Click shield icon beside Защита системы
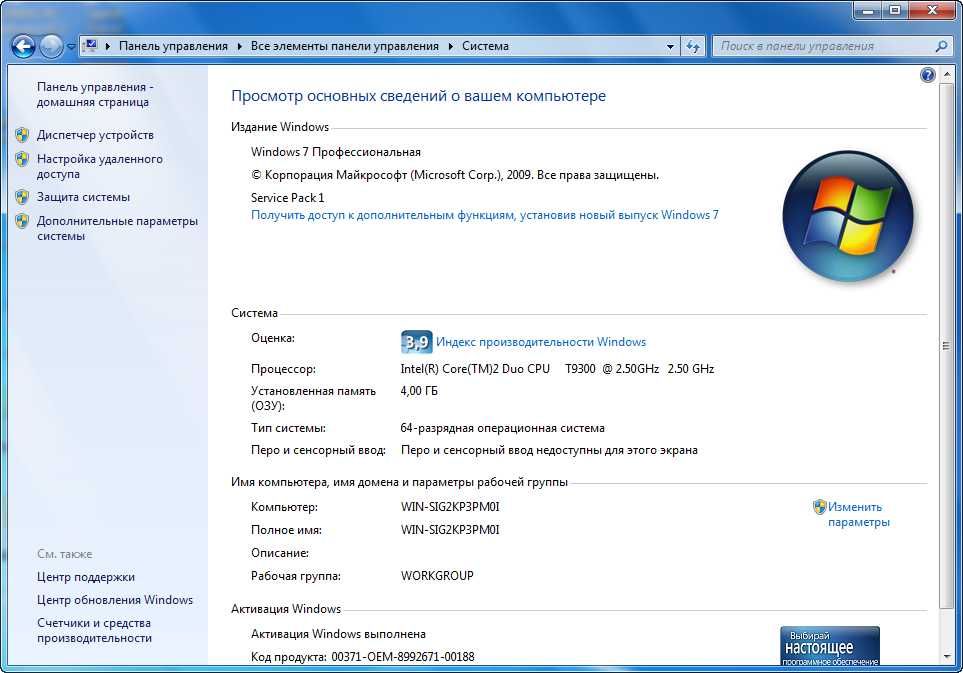The width and height of the screenshot is (963, 673). (22, 197)
